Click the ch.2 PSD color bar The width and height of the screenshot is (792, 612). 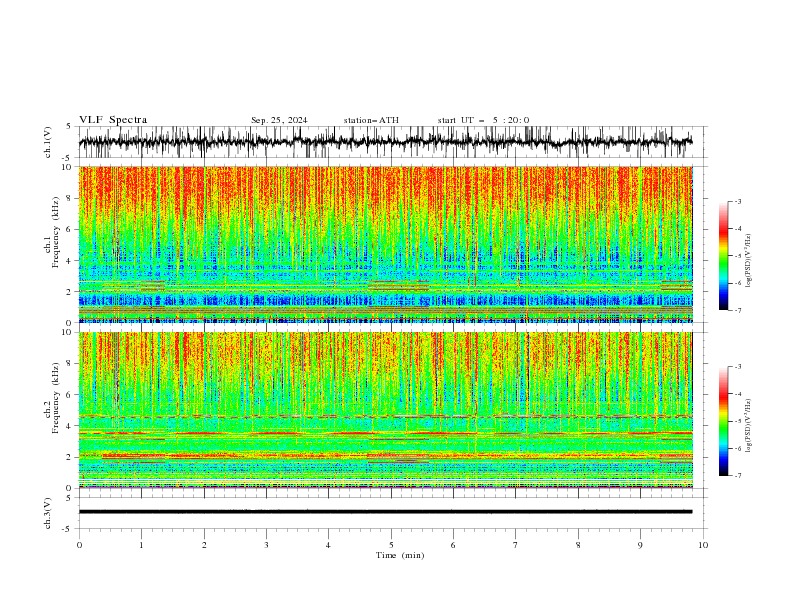pos(723,421)
